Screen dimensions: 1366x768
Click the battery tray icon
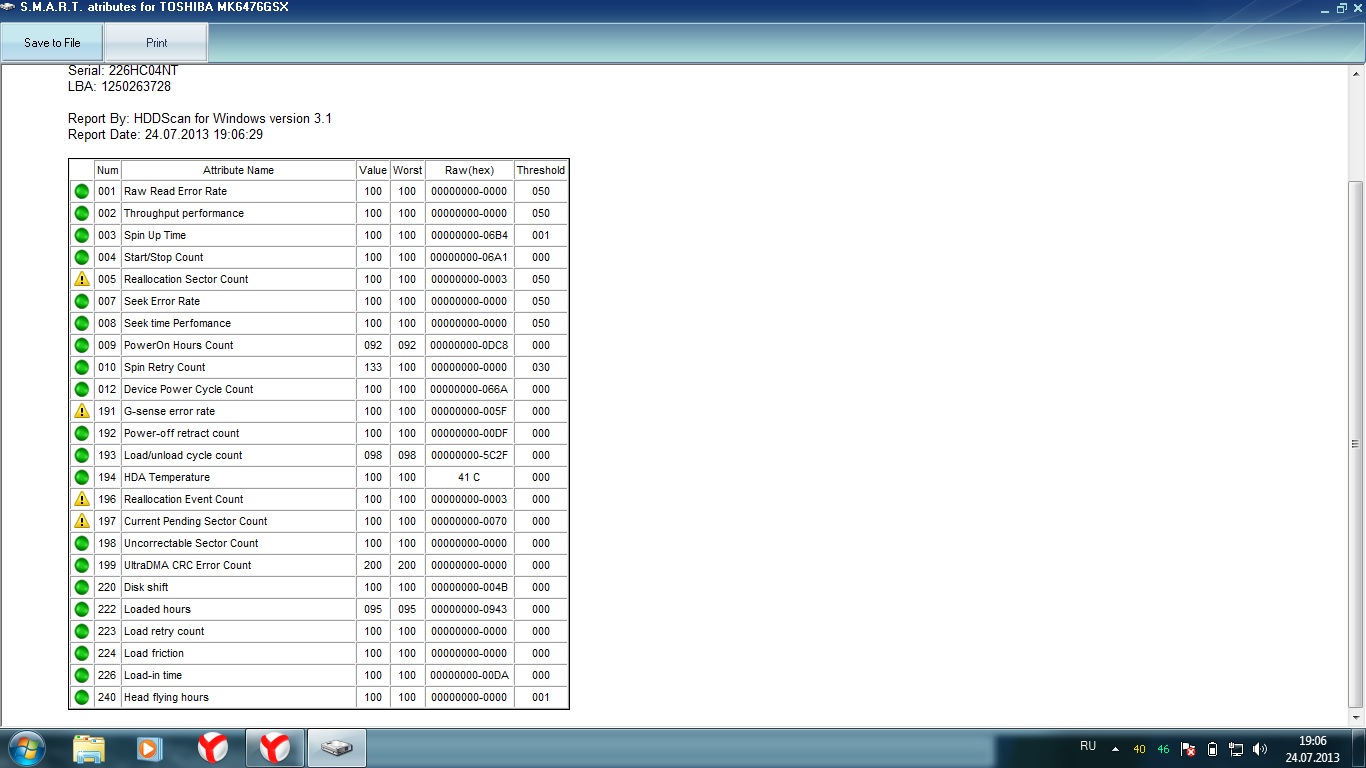click(1212, 749)
